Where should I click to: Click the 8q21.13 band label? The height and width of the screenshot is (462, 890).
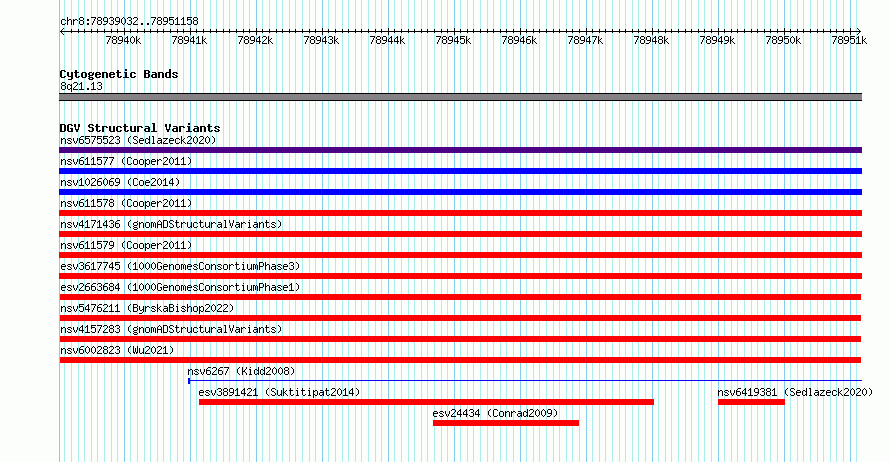[x=81, y=86]
